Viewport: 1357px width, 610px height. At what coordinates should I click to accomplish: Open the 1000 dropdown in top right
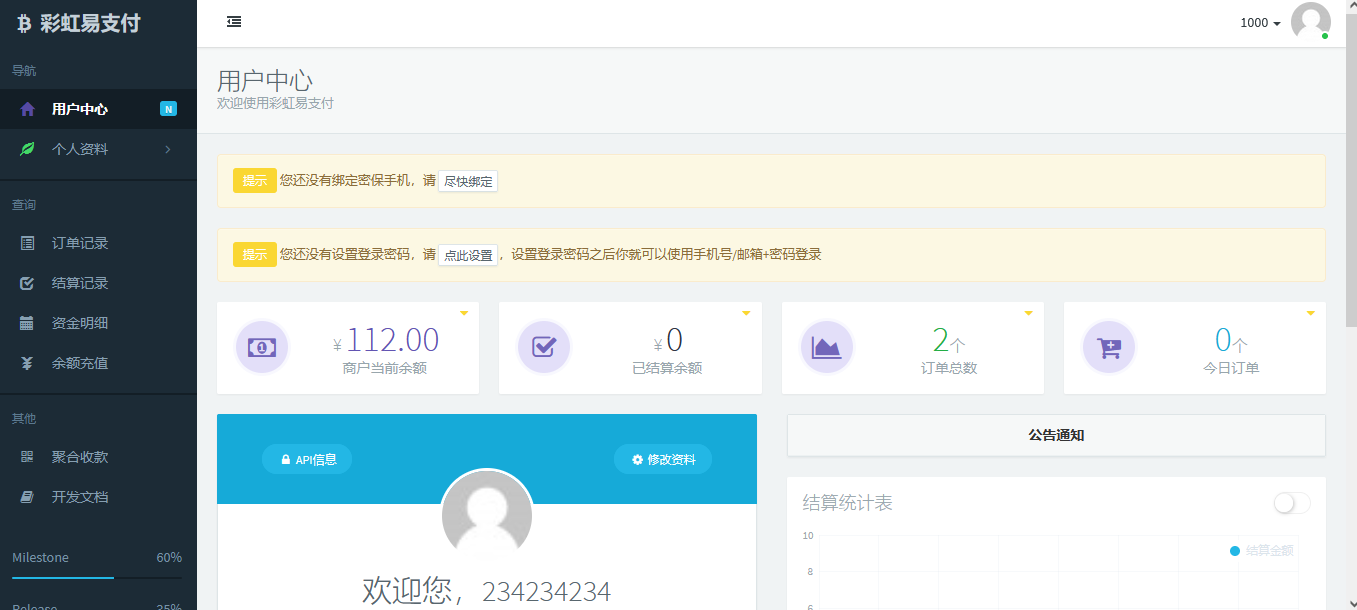(1260, 22)
